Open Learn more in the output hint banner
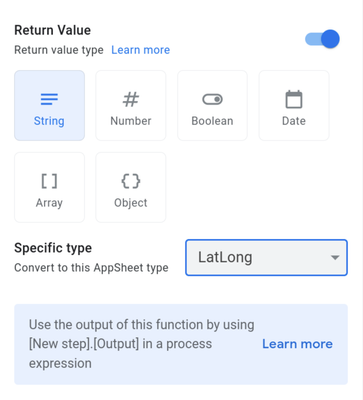 click(x=297, y=344)
